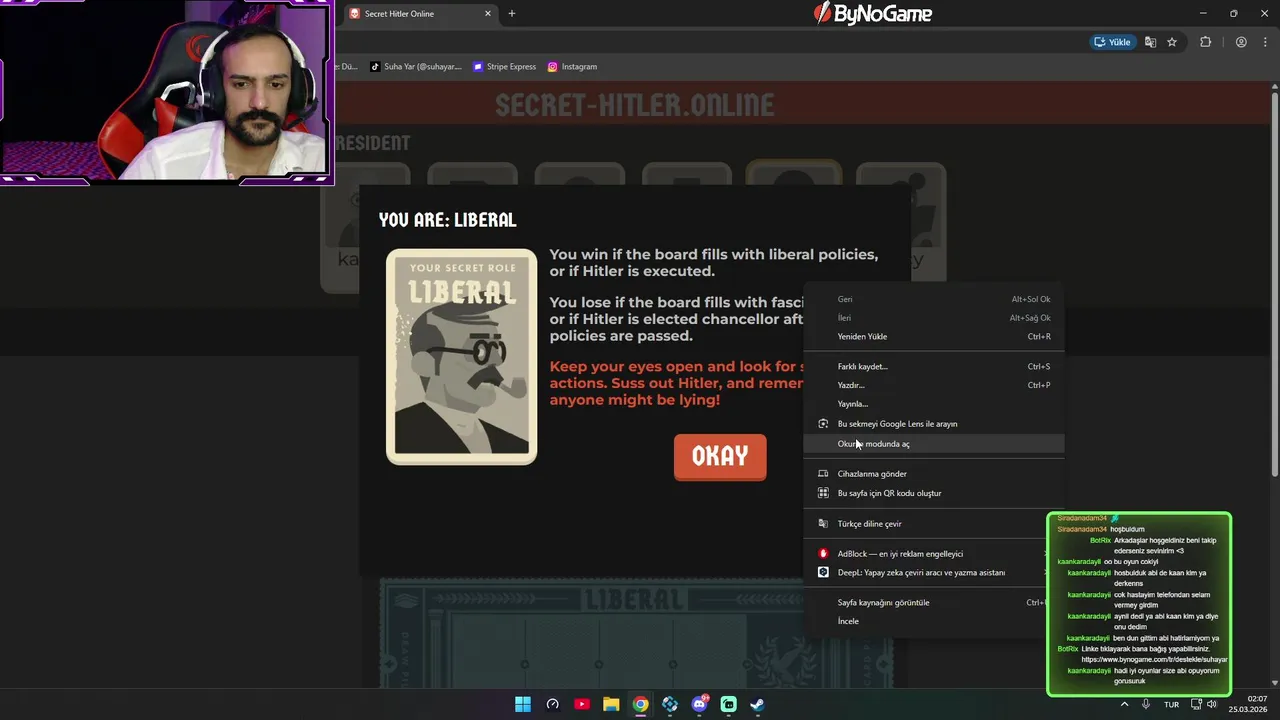This screenshot has height=720, width=1280.
Task: Open the Google Translate icon in address bar
Action: coord(1150,42)
